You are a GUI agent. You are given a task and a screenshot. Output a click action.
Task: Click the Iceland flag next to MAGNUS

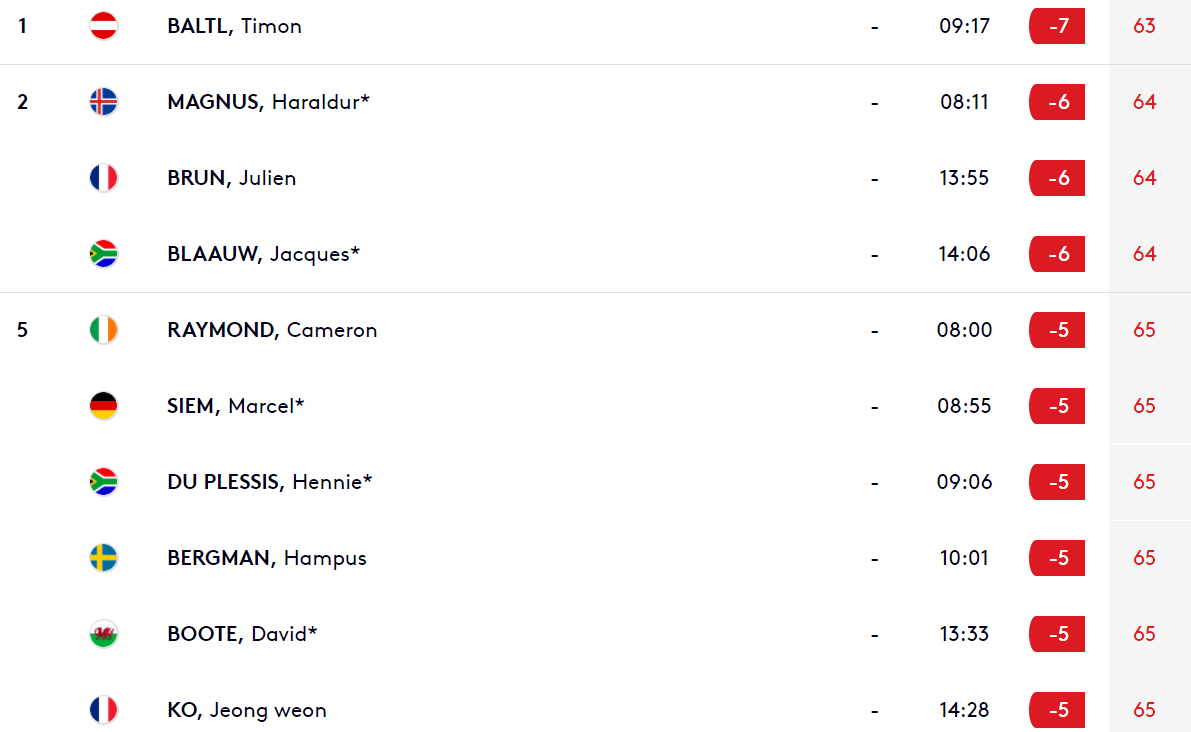pos(103,102)
